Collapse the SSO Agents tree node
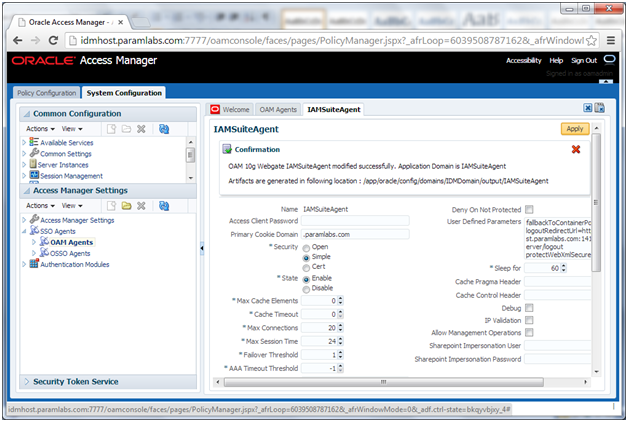Viewport: 628px width, 422px height. 24,231
